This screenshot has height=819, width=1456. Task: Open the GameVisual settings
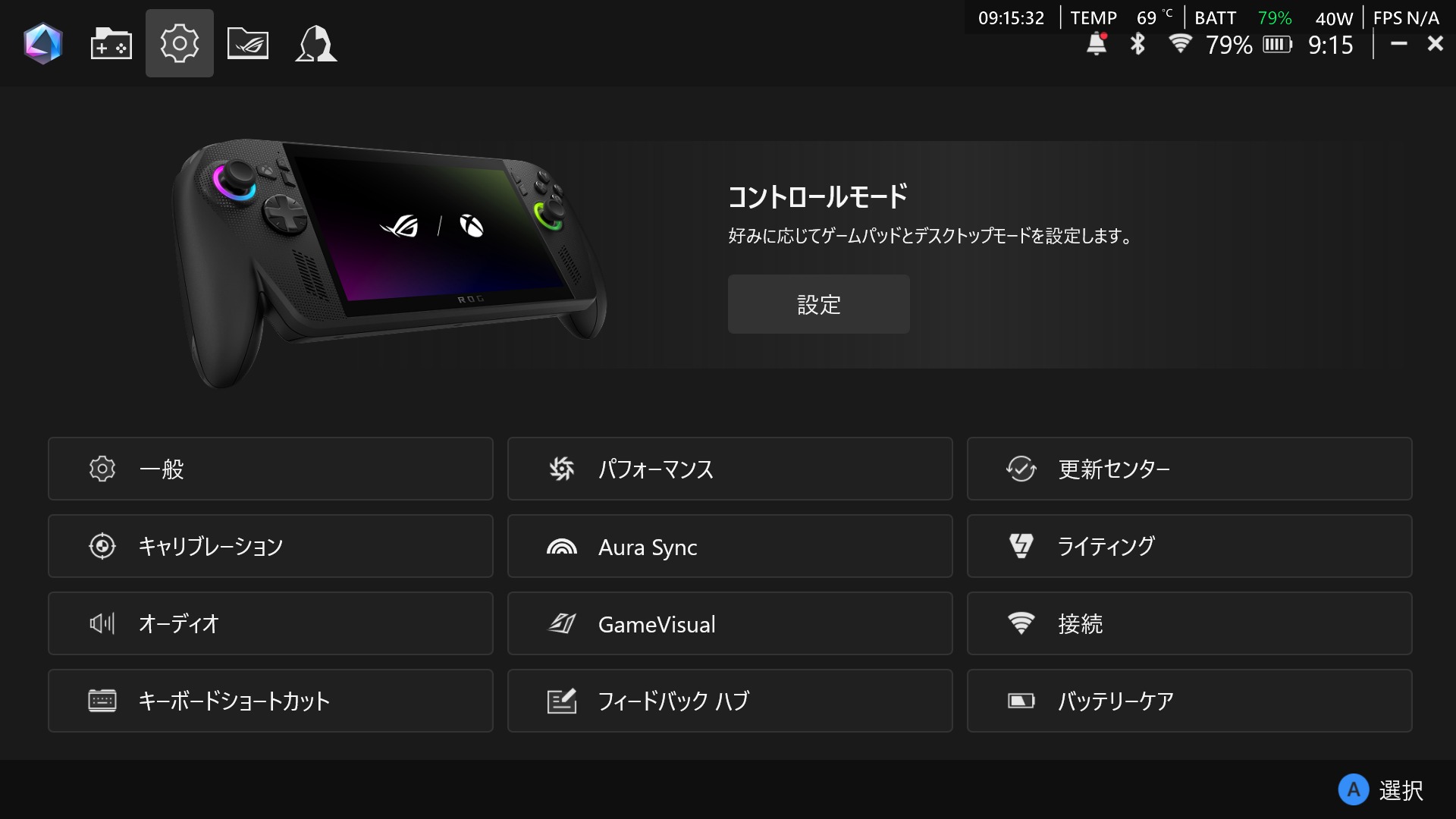[x=730, y=623]
